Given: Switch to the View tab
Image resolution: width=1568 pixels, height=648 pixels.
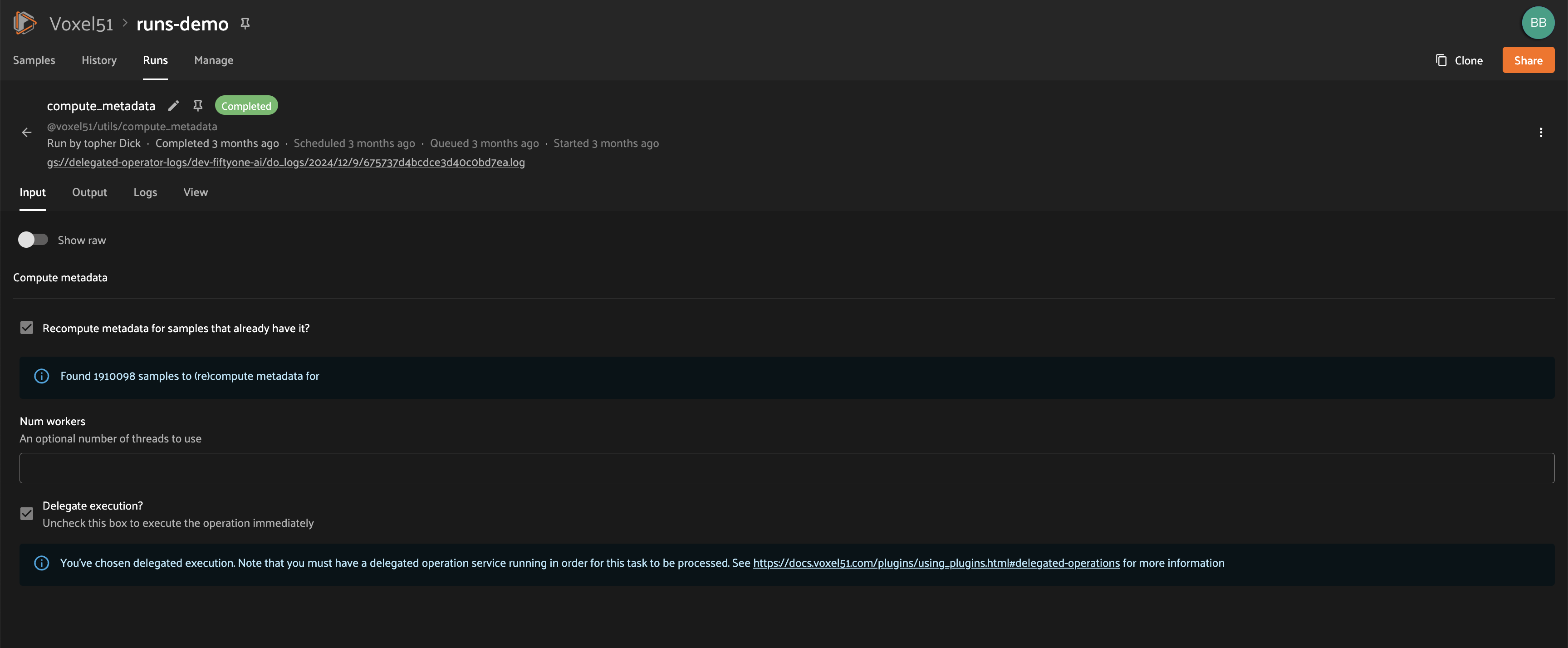Looking at the screenshot, I should point(196,192).
